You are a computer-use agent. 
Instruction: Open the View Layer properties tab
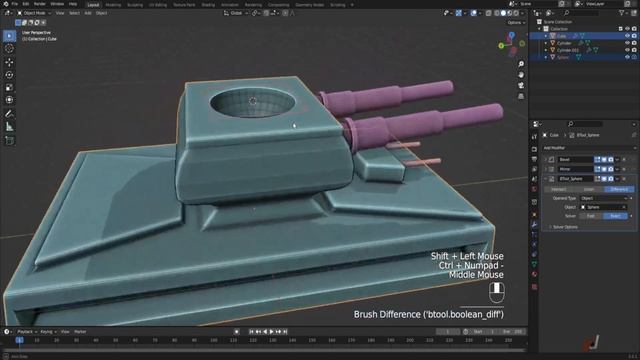(534, 169)
